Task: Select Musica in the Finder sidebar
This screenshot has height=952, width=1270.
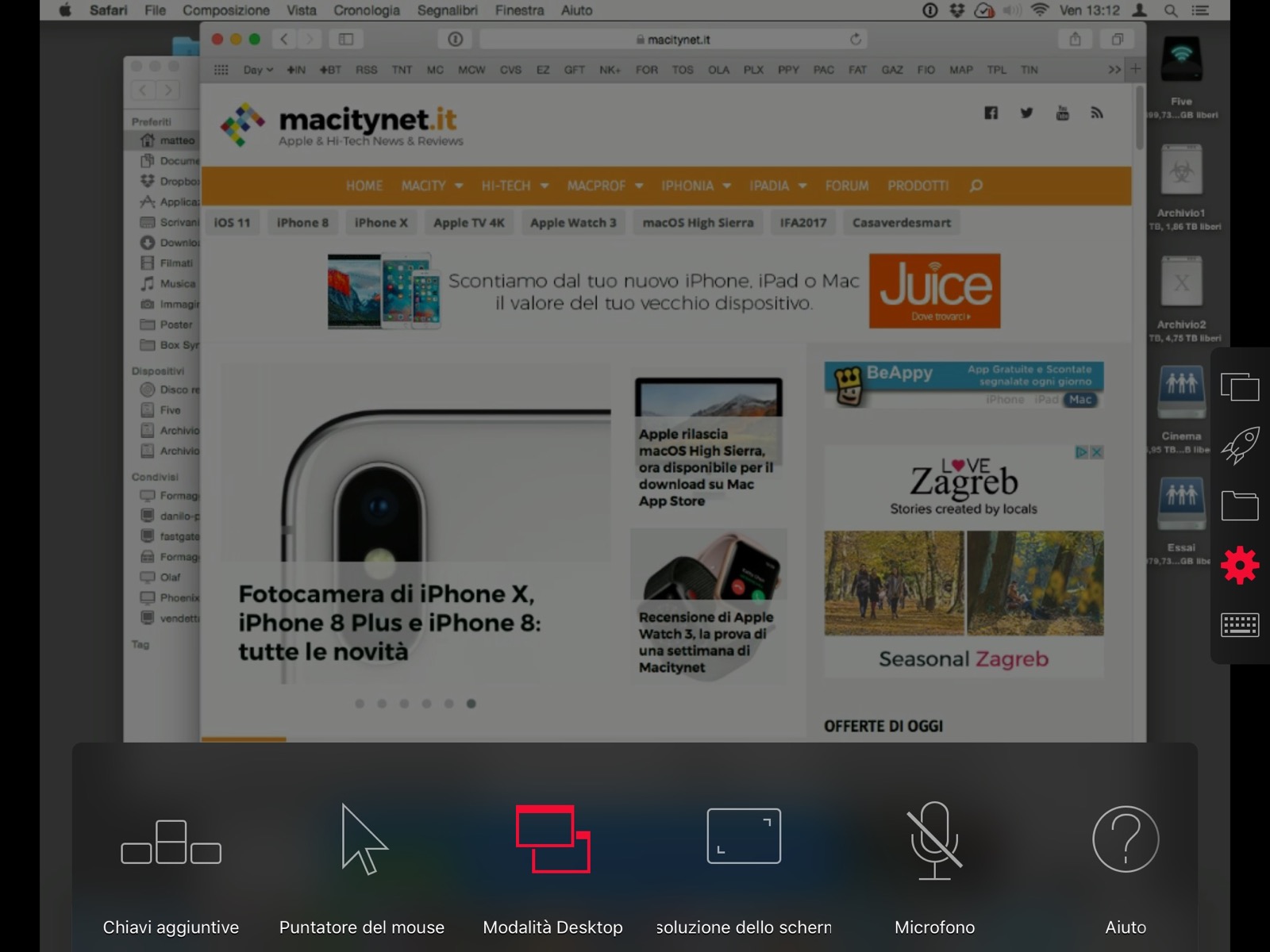Action: click(169, 284)
